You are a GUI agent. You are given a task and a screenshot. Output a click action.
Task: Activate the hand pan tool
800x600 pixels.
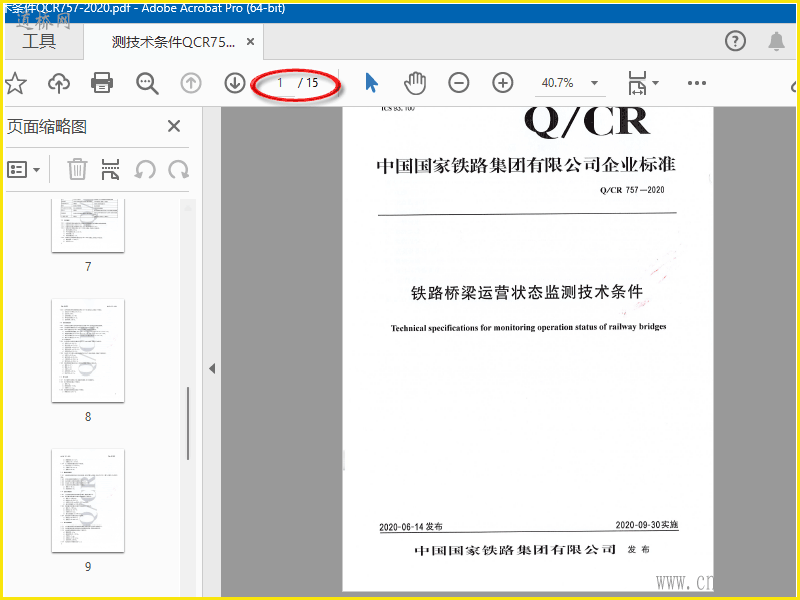415,83
